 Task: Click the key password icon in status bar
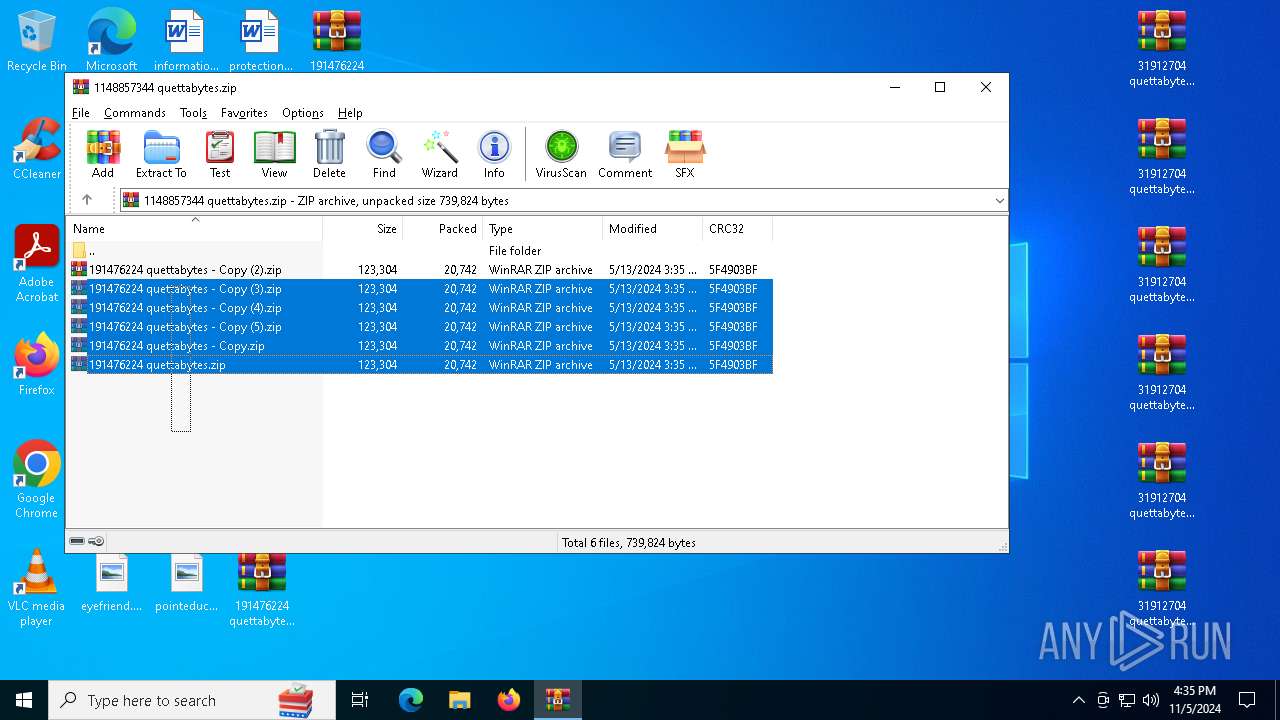tap(96, 541)
